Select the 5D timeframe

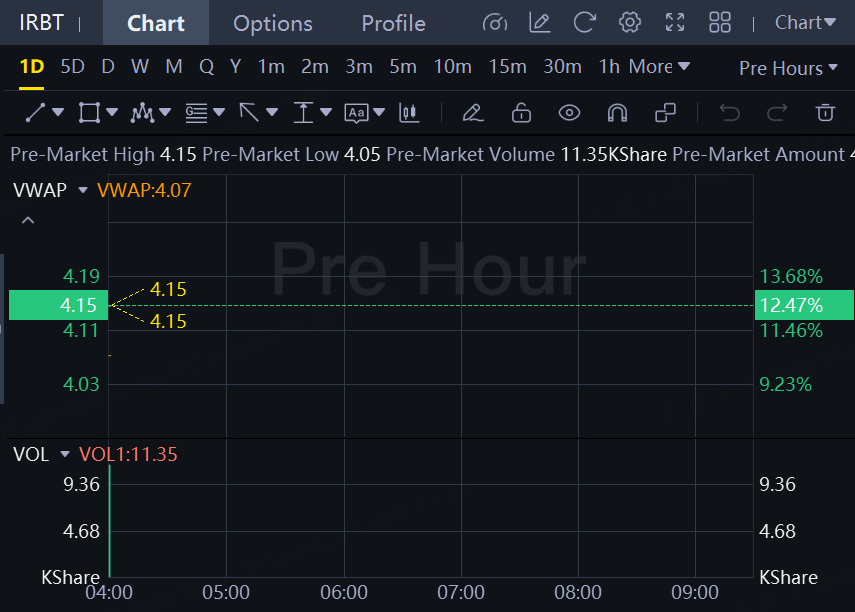pos(72,67)
